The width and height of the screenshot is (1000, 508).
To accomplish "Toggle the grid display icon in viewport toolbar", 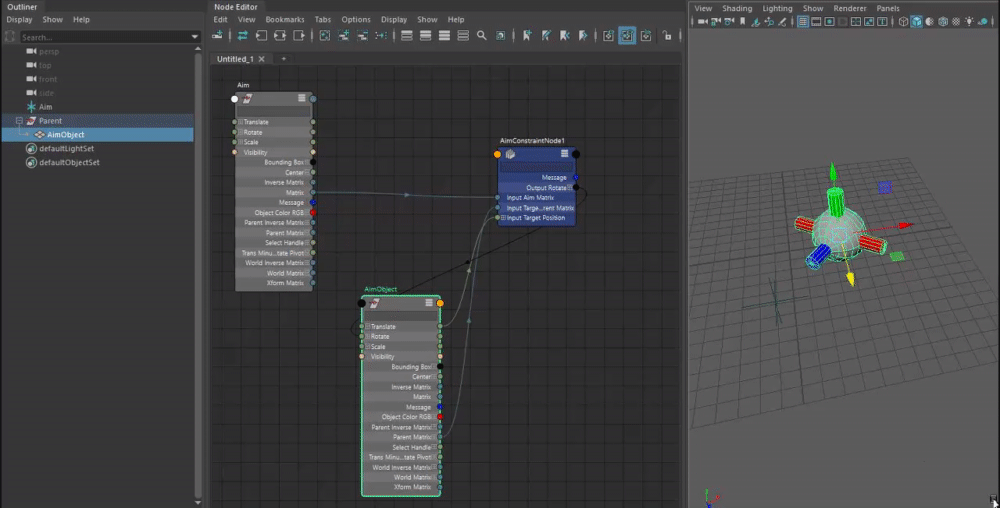I will (x=803, y=21).
